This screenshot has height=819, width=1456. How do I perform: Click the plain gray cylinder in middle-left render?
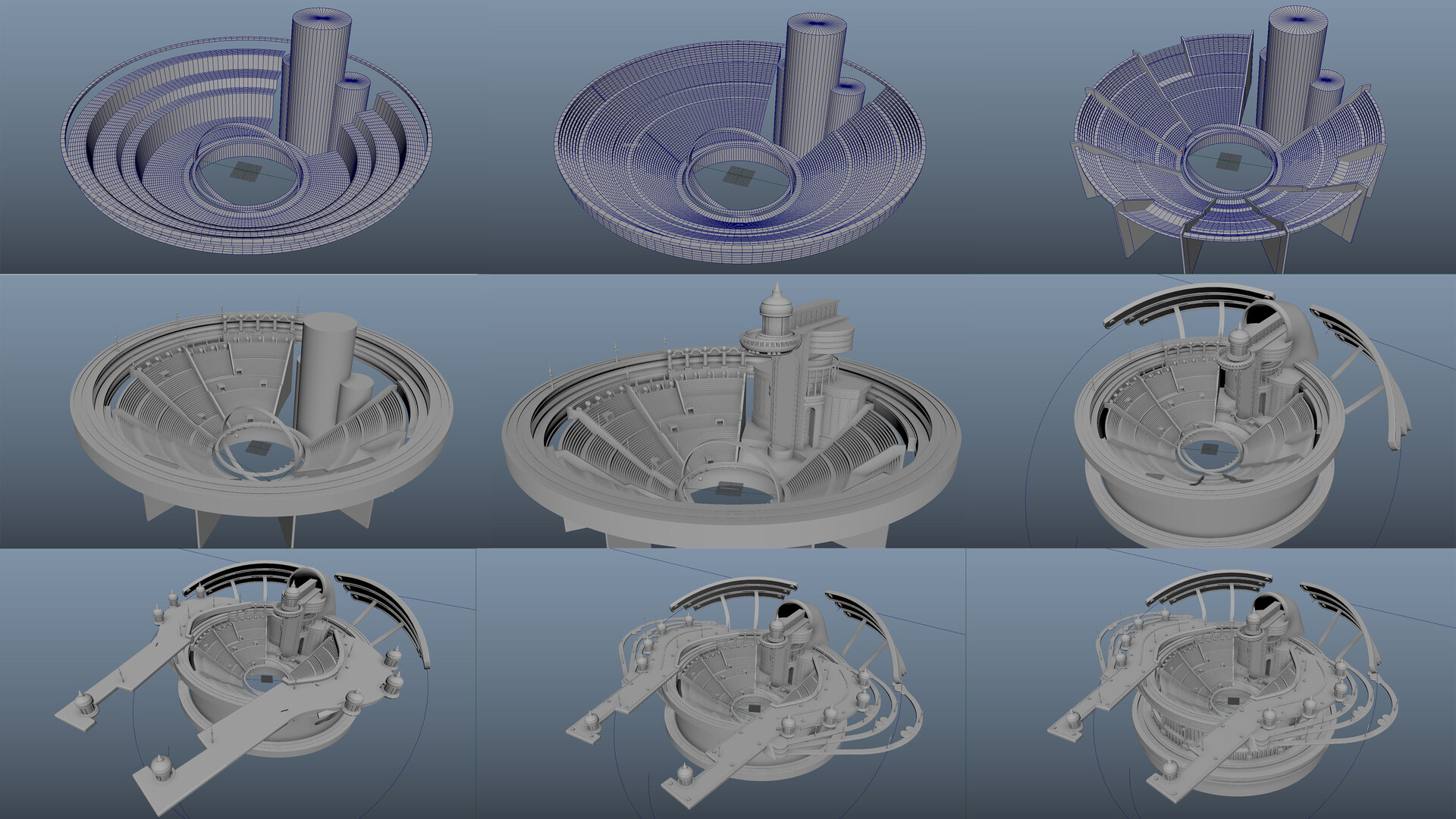pyautogui.click(x=328, y=372)
